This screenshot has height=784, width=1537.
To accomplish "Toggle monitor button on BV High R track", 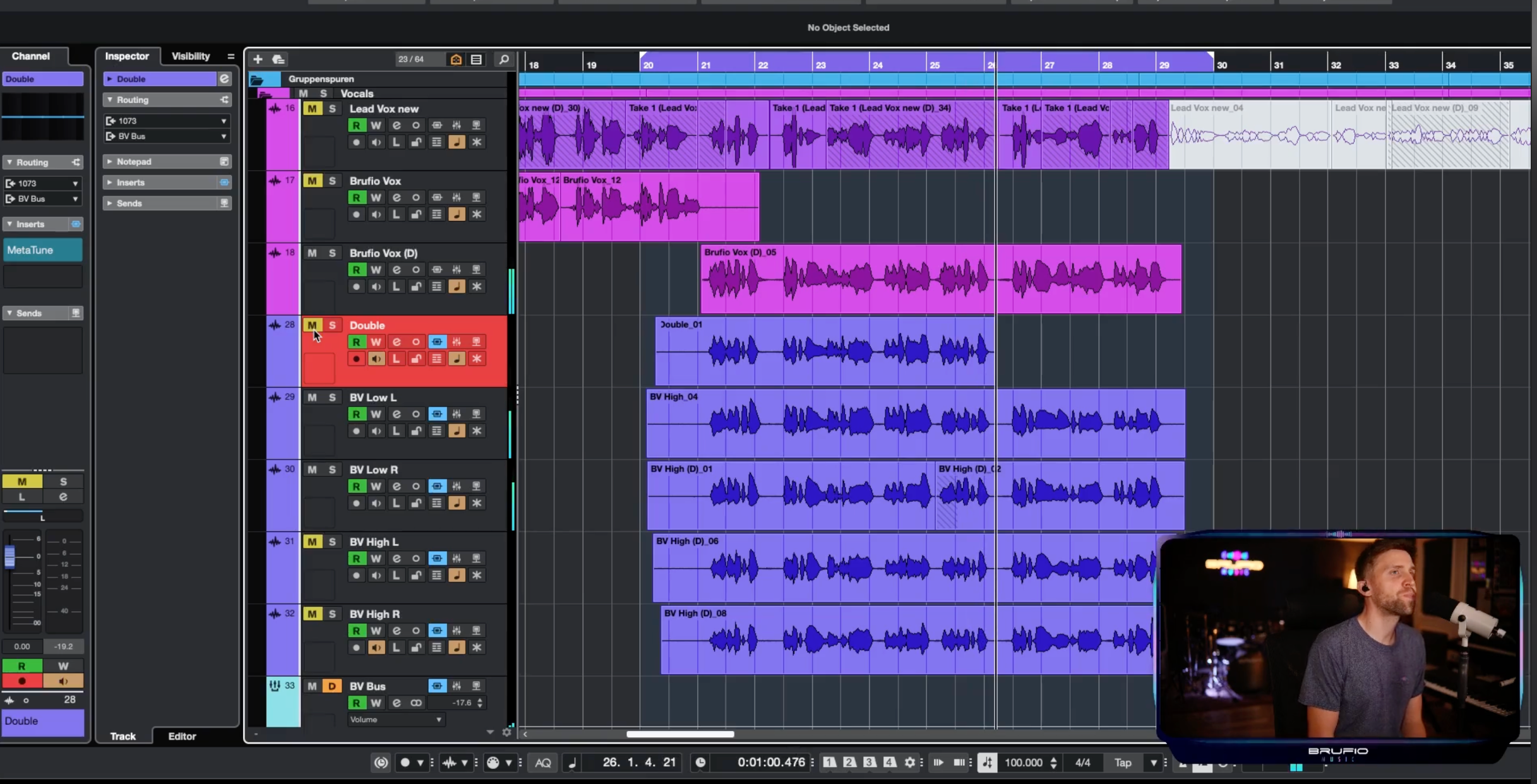I will [x=376, y=648].
